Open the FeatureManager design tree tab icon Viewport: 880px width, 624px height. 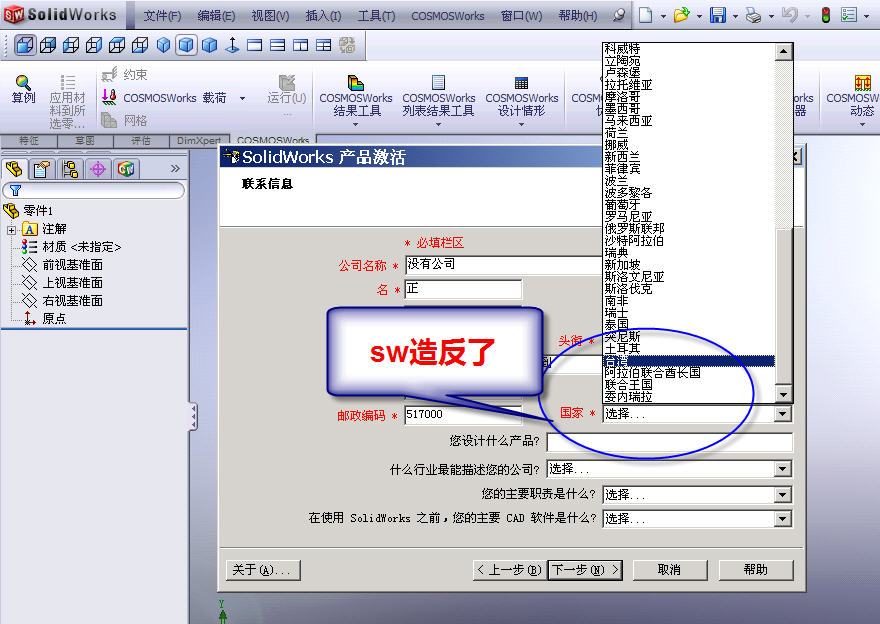pos(14,169)
